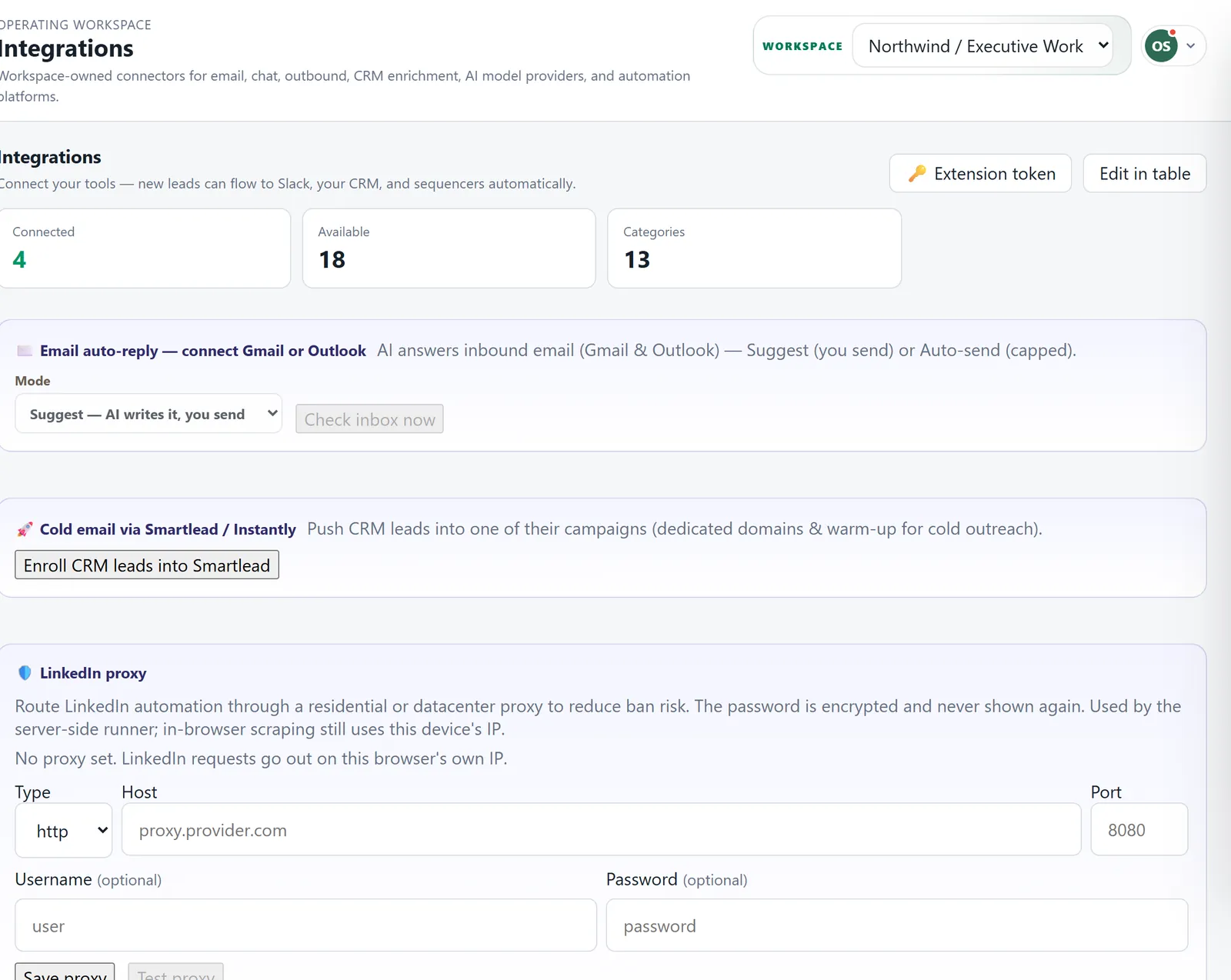The height and width of the screenshot is (980, 1231).
Task: Click the Check inbox now button
Action: tap(369, 419)
